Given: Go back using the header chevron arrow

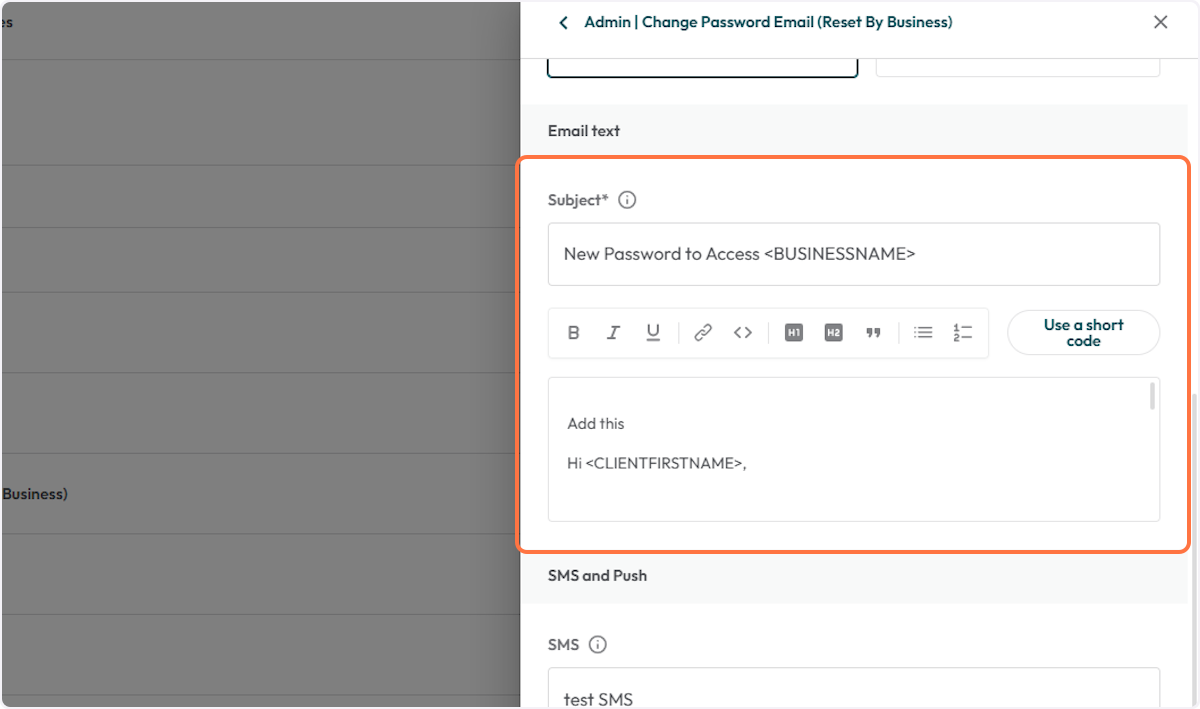Looking at the screenshot, I should [564, 22].
